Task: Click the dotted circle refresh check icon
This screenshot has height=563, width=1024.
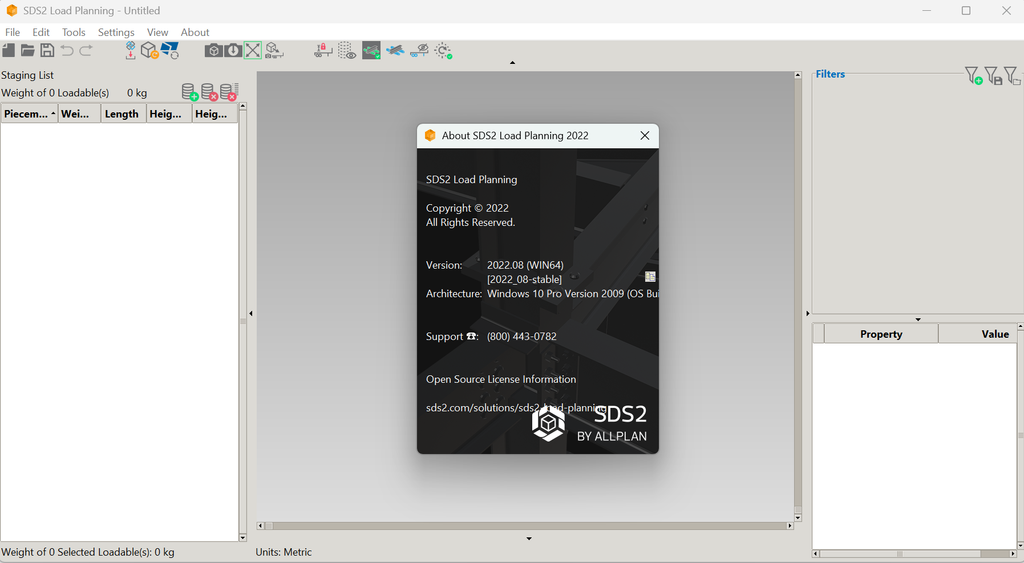Action: point(443,50)
